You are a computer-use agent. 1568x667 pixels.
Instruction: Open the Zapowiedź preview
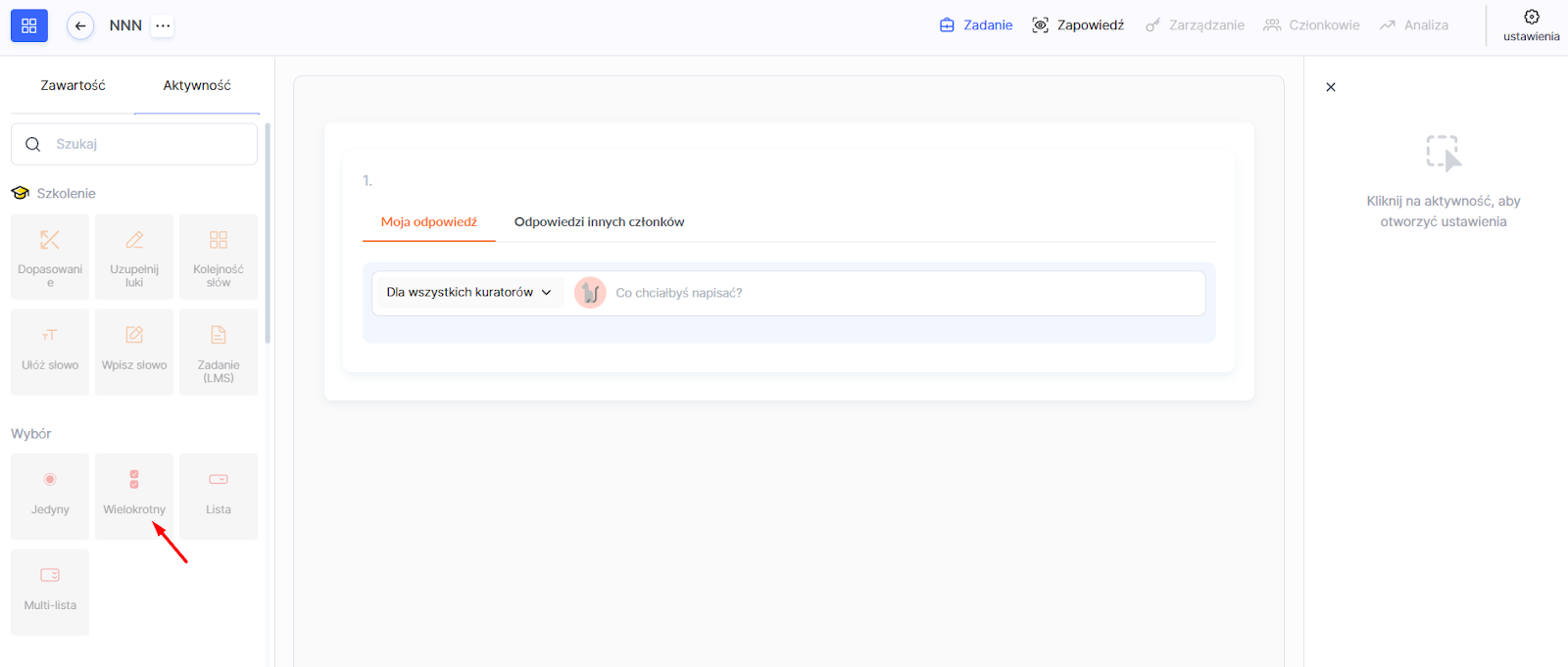click(1078, 25)
